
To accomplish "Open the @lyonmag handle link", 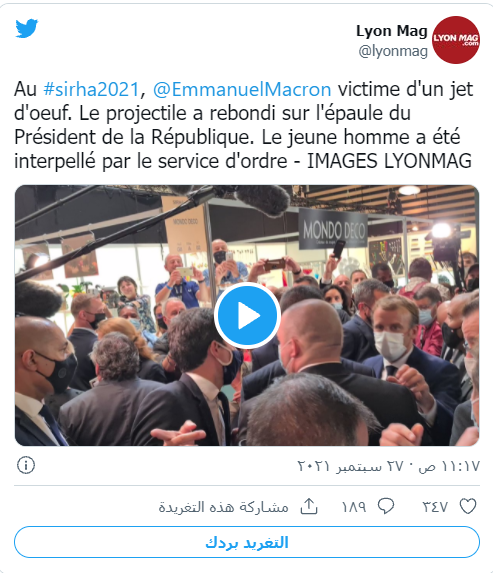I will pos(393,51).
